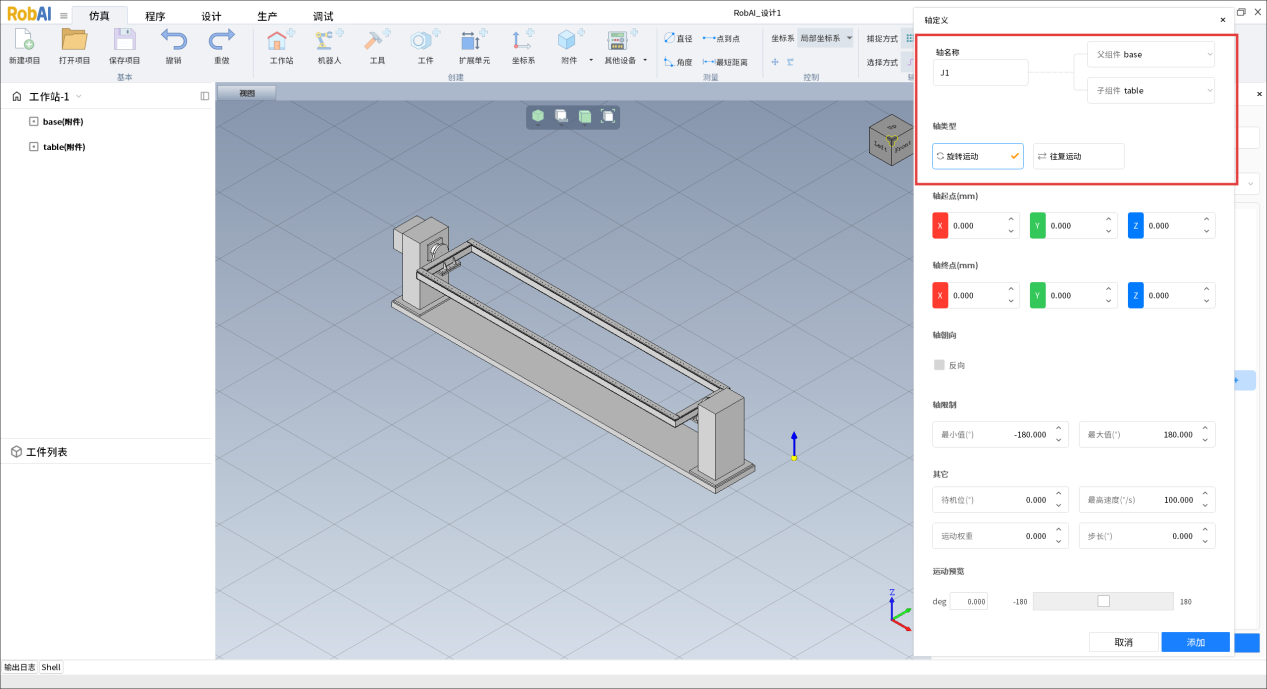Click the 取消 cancel button
The width and height of the screenshot is (1267, 689).
1123,642
